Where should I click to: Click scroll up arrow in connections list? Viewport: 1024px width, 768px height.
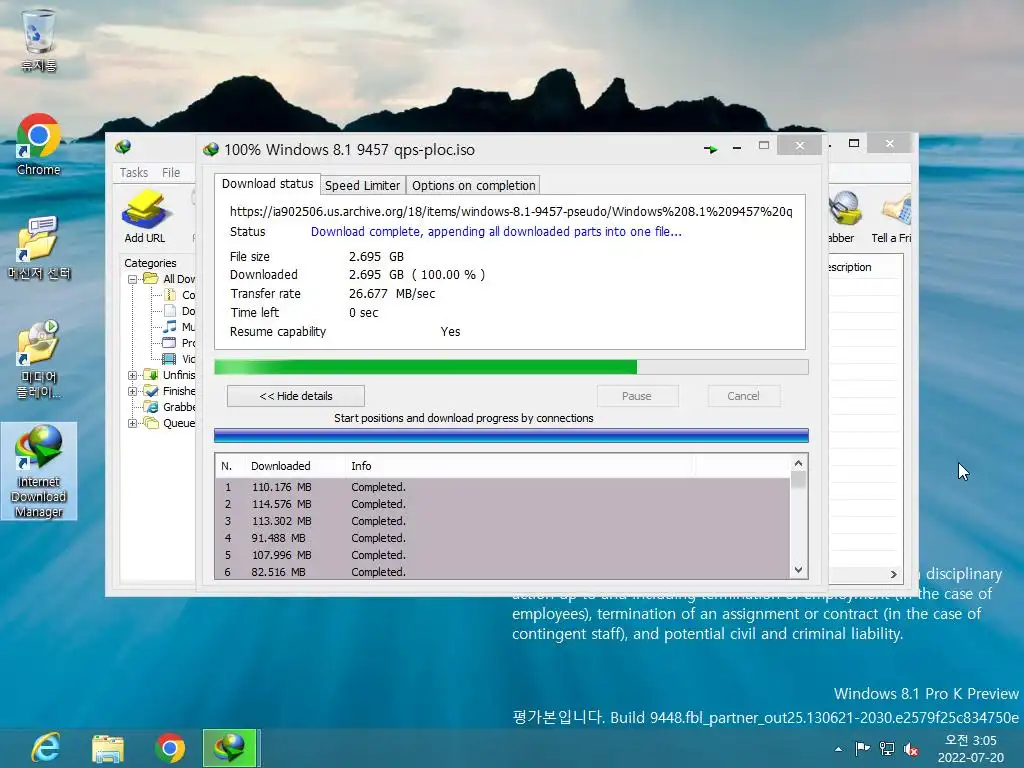[x=798, y=463]
